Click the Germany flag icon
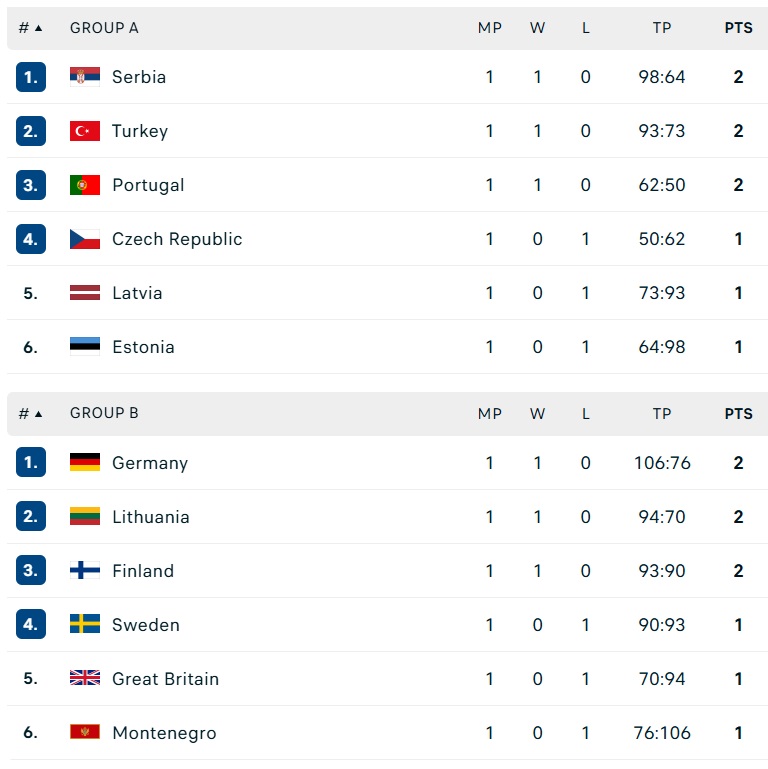The image size is (768, 769). click(x=85, y=462)
